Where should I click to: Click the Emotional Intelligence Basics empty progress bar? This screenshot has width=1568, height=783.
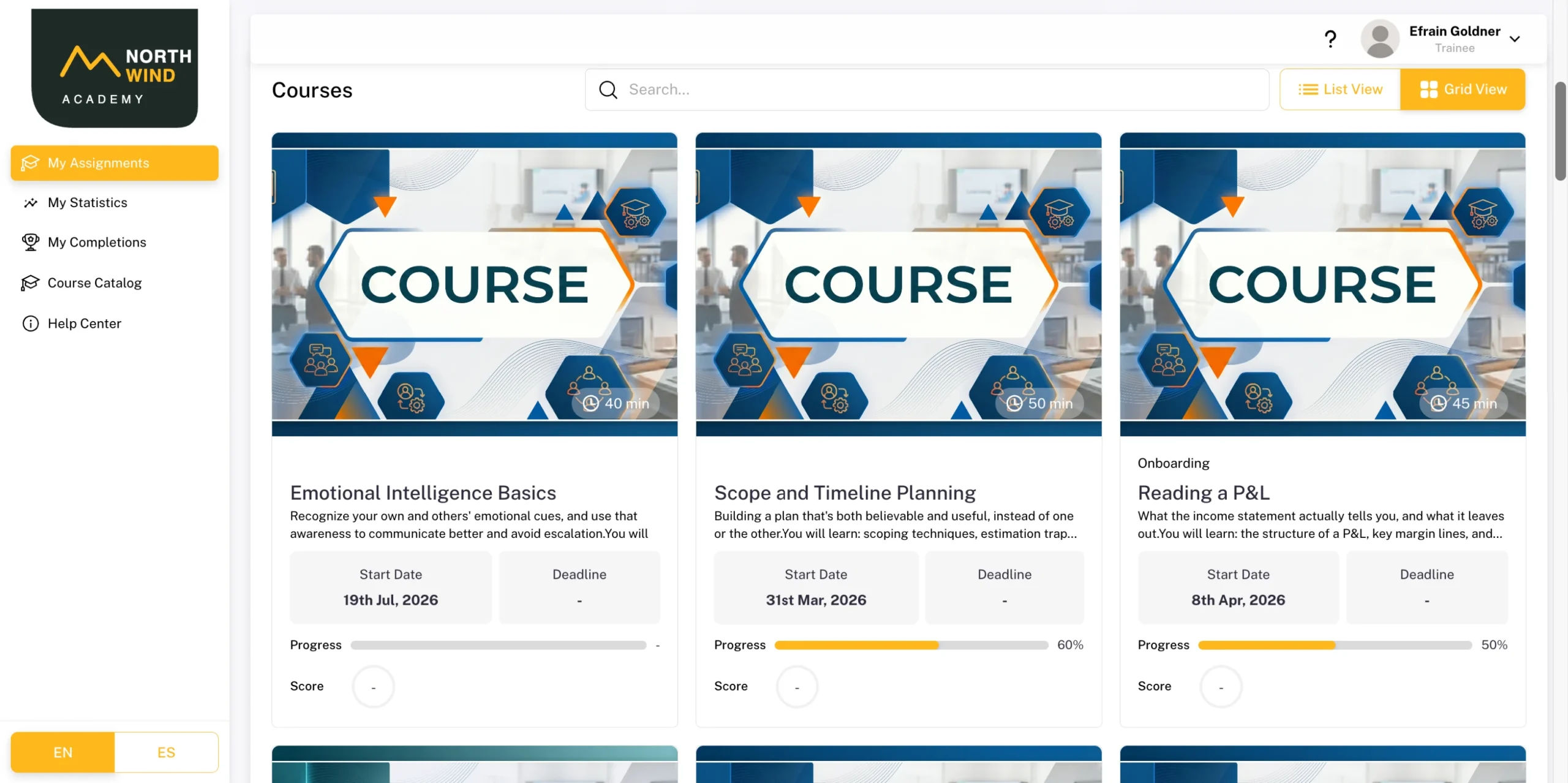[498, 645]
